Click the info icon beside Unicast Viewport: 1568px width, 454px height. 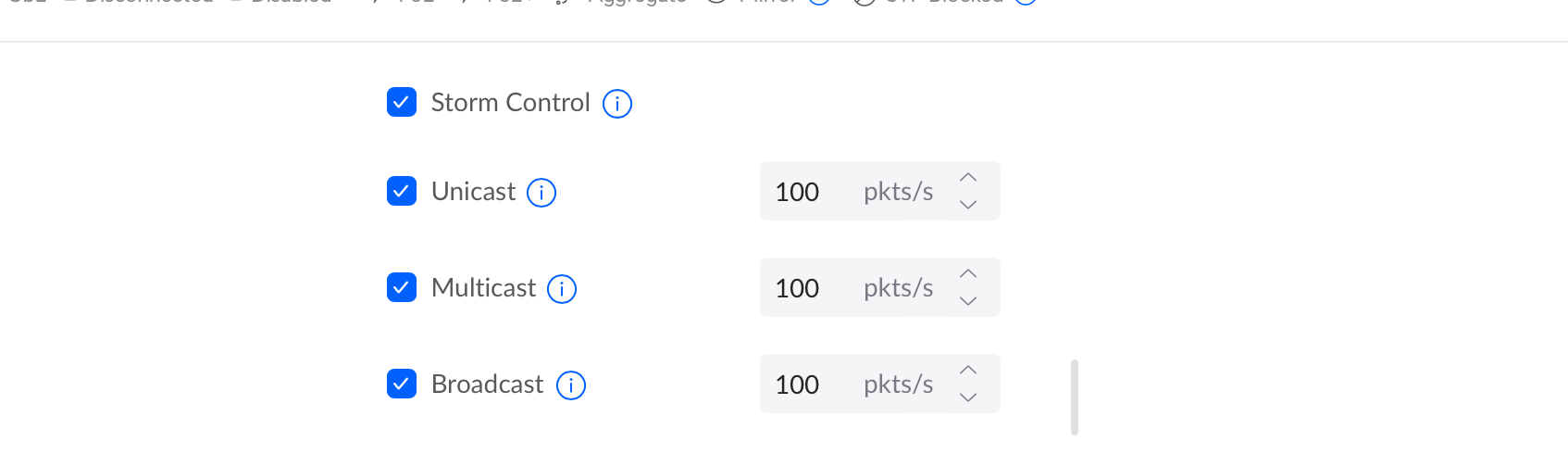[541, 193]
